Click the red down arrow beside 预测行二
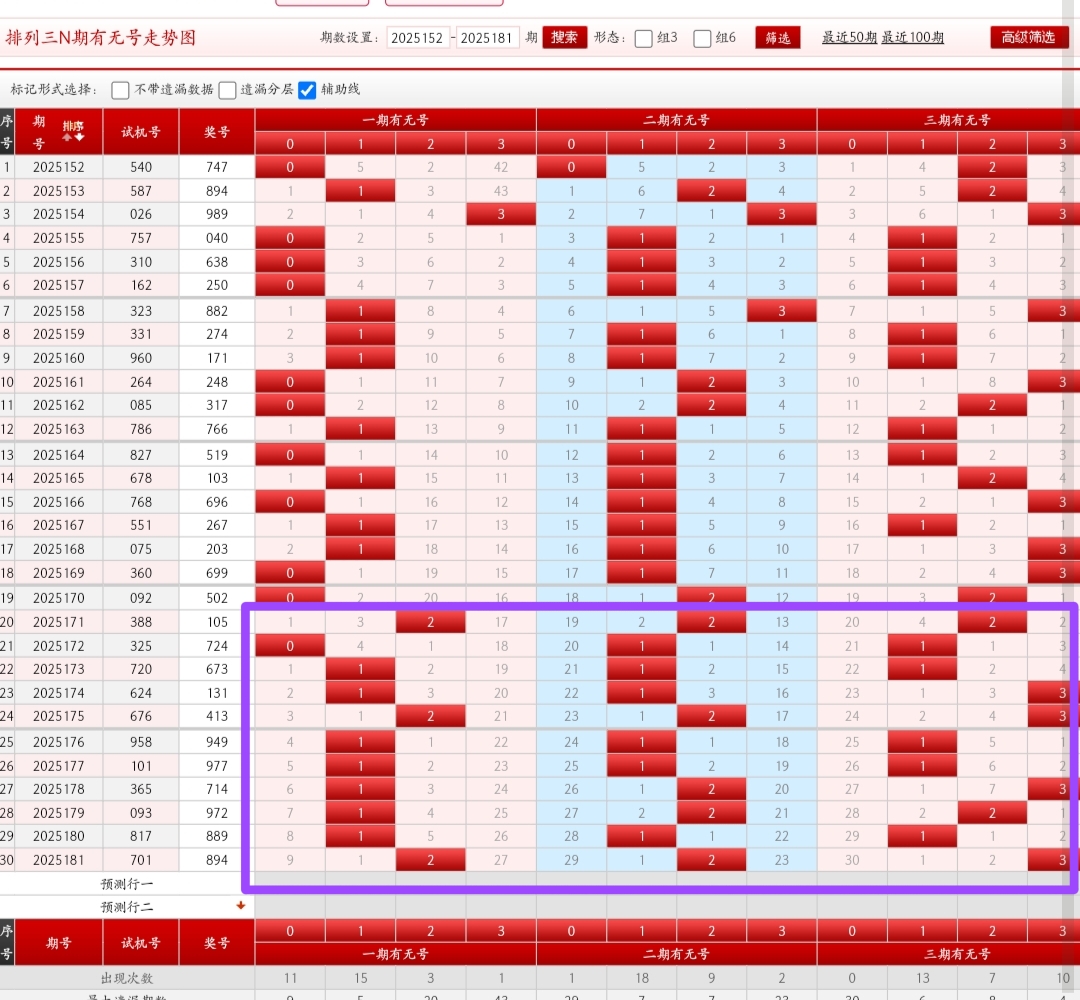The height and width of the screenshot is (1000, 1080). (x=240, y=906)
